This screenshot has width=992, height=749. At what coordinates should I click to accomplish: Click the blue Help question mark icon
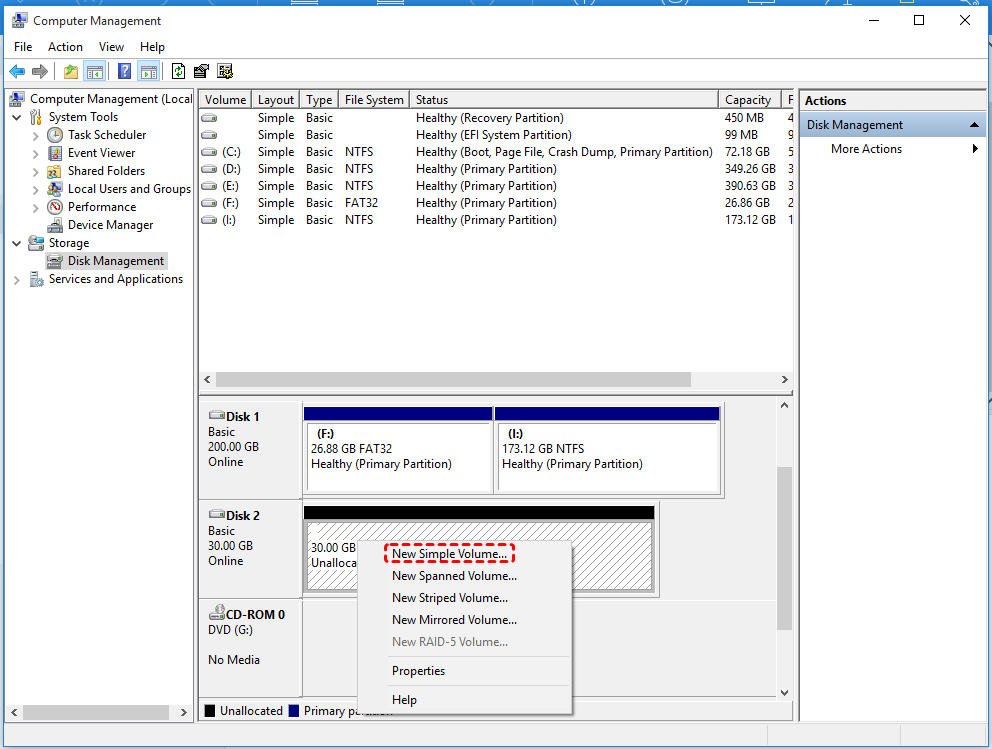point(124,71)
